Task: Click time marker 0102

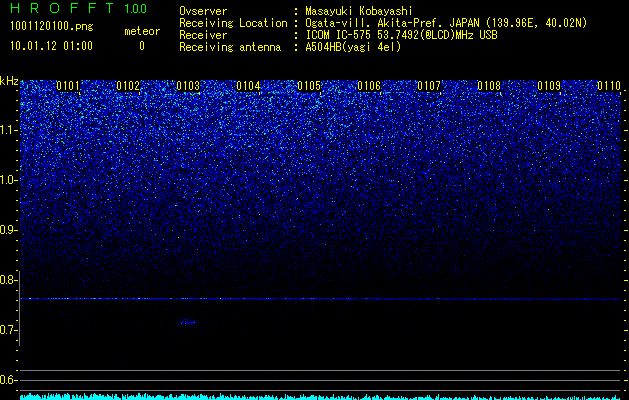Action: [128, 86]
